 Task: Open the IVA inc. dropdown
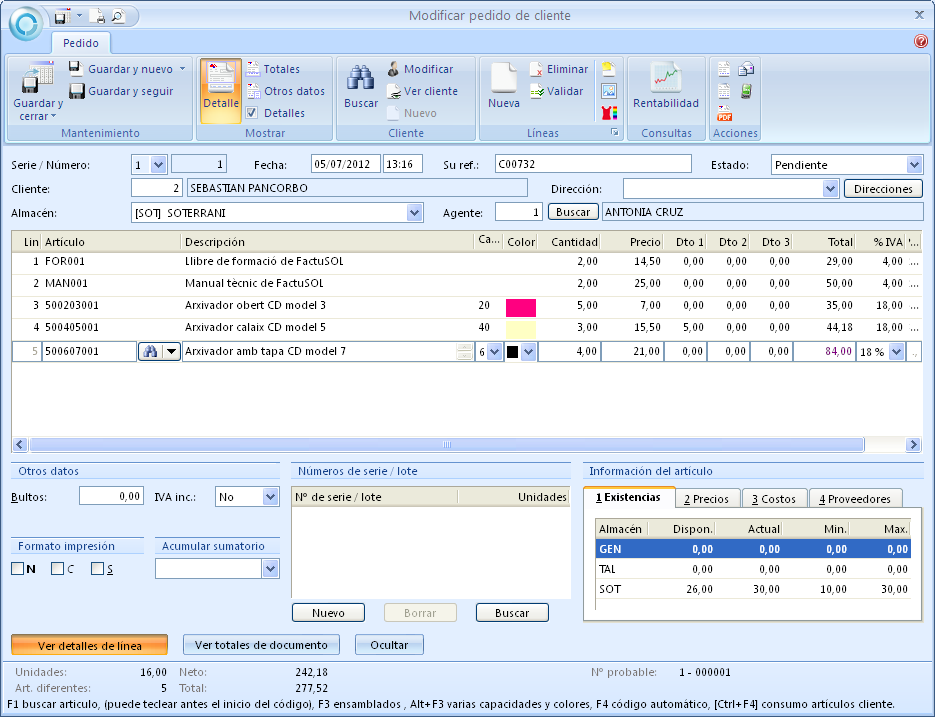[270, 496]
